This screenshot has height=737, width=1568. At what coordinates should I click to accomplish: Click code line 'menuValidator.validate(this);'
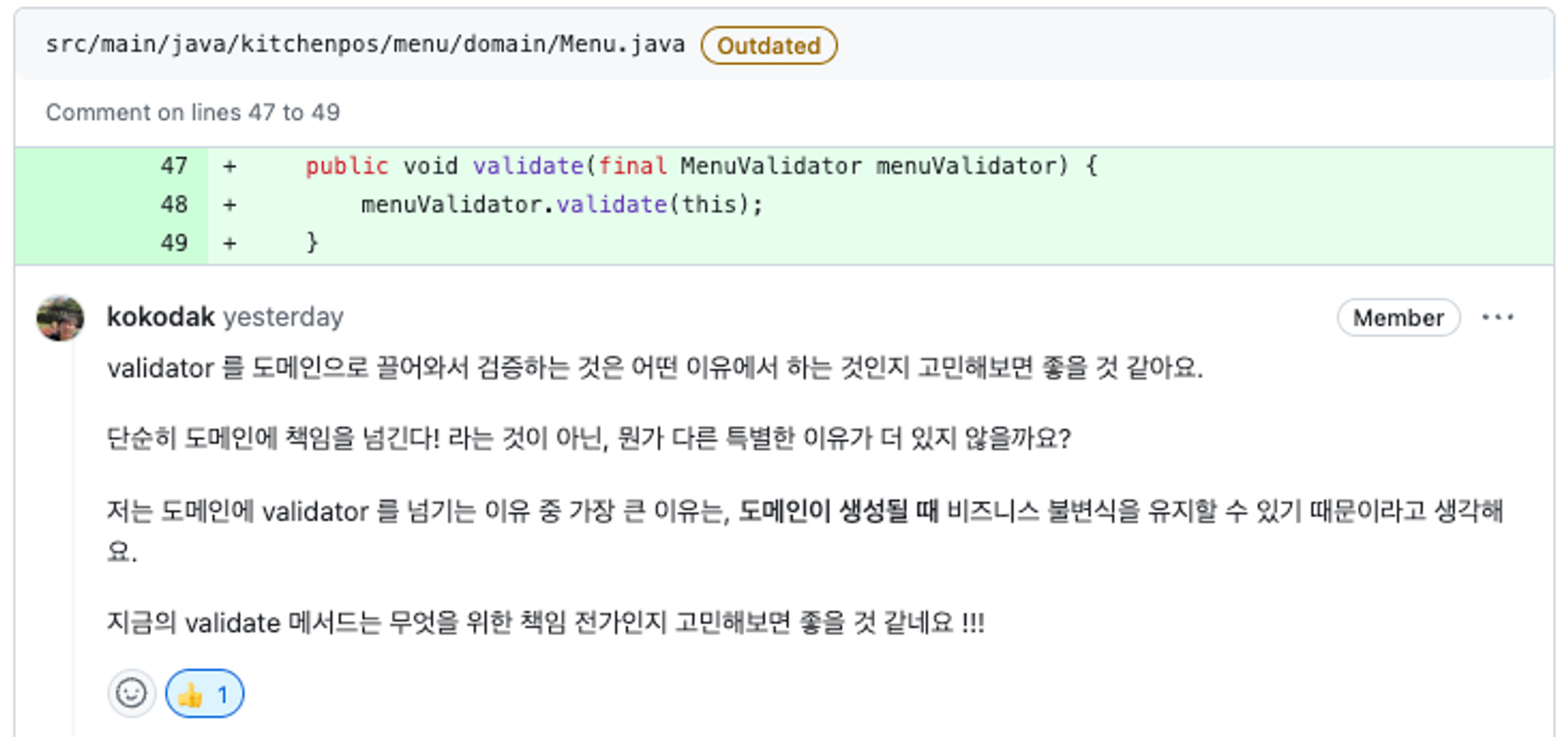point(561,205)
